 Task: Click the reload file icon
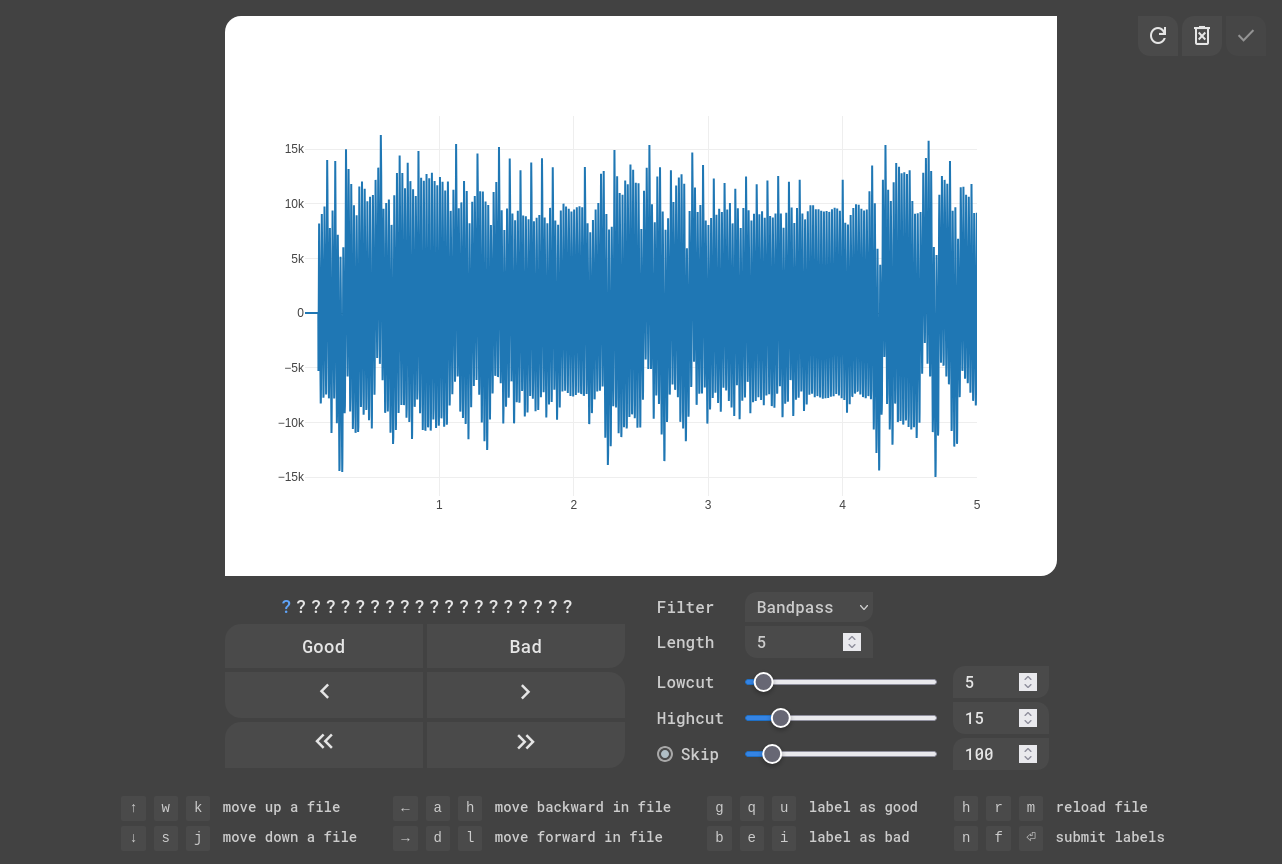1157,36
